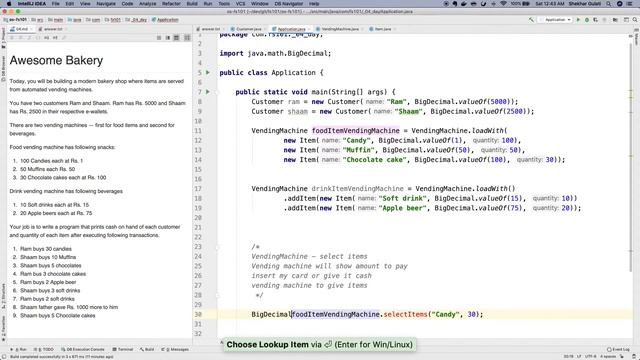Open the macOS Notification Center icon
The width and height of the screenshot is (640, 360).
629,4
